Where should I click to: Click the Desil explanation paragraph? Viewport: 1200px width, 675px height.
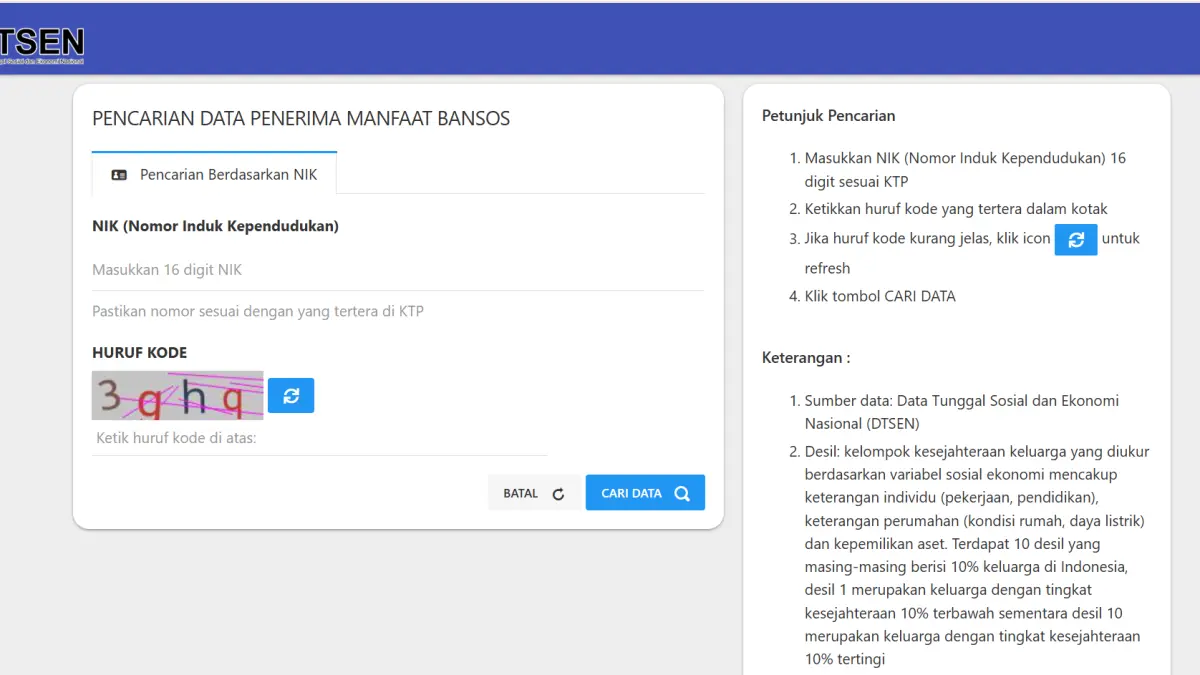[977, 555]
